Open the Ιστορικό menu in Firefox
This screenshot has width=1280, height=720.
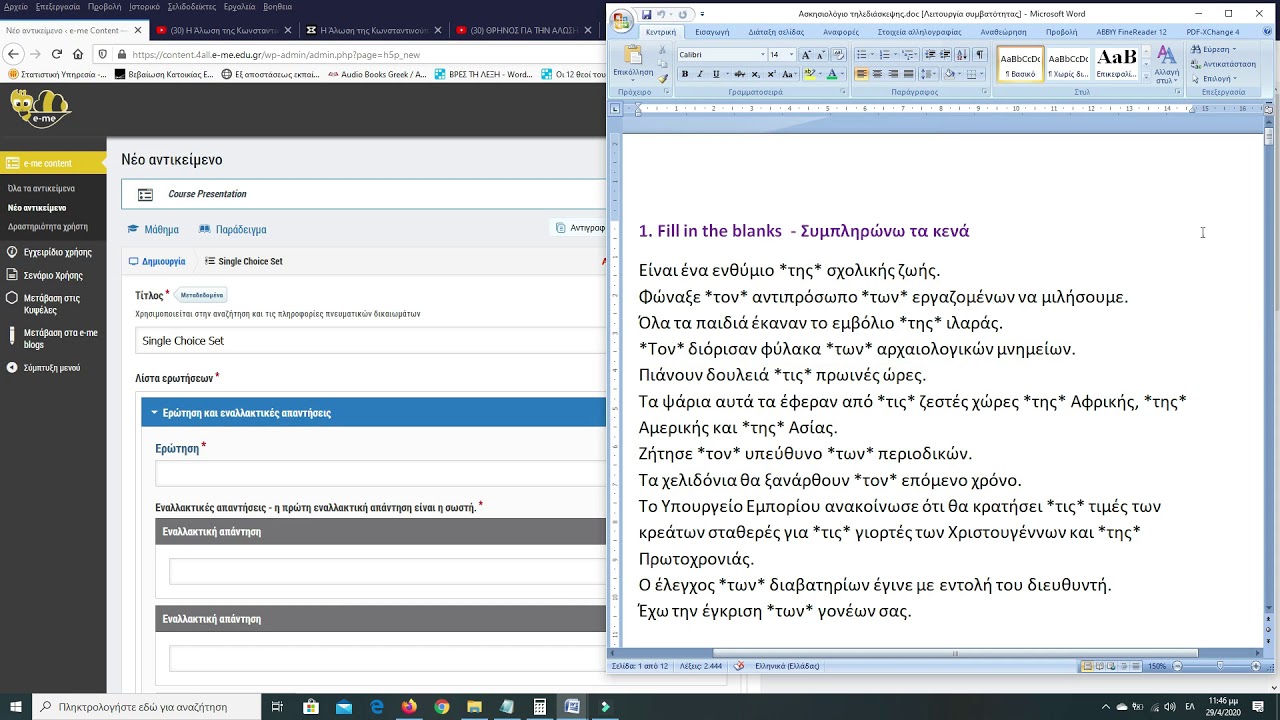click(x=144, y=6)
